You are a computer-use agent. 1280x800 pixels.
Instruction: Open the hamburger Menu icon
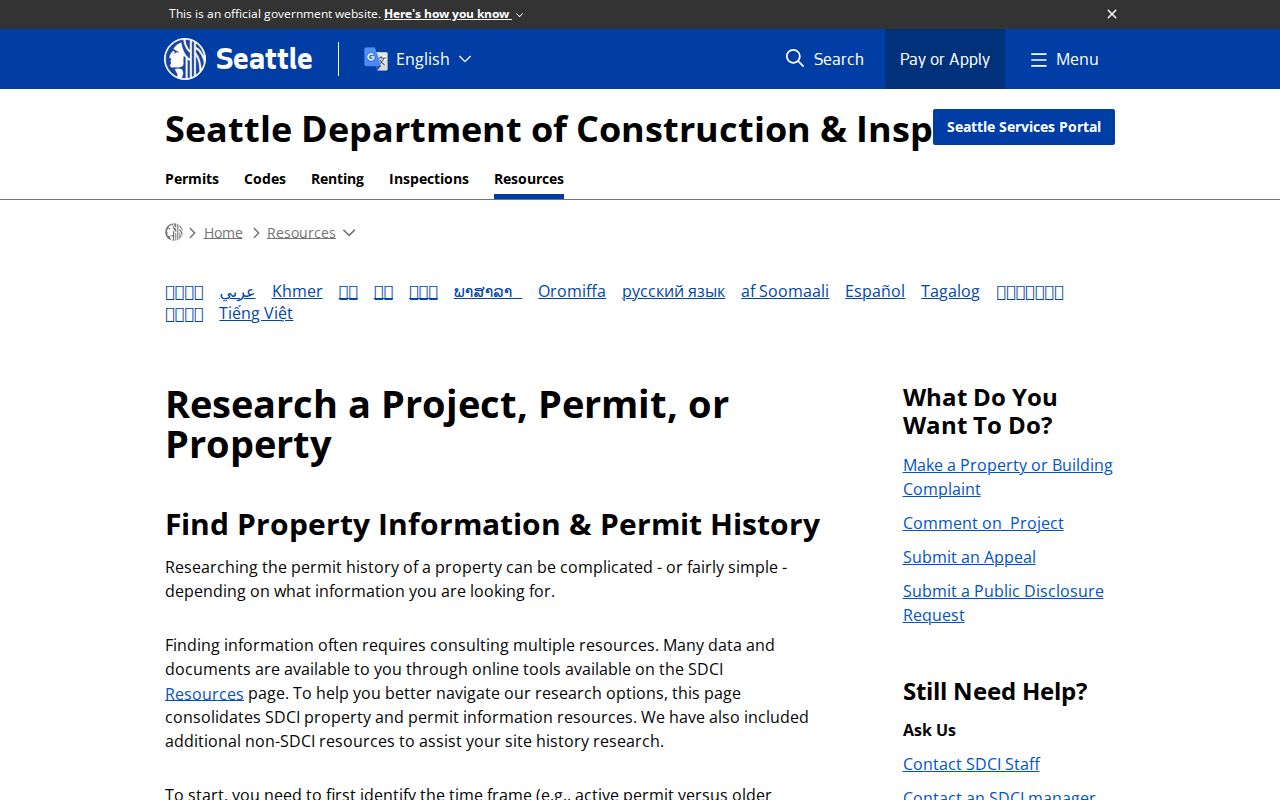(1039, 60)
